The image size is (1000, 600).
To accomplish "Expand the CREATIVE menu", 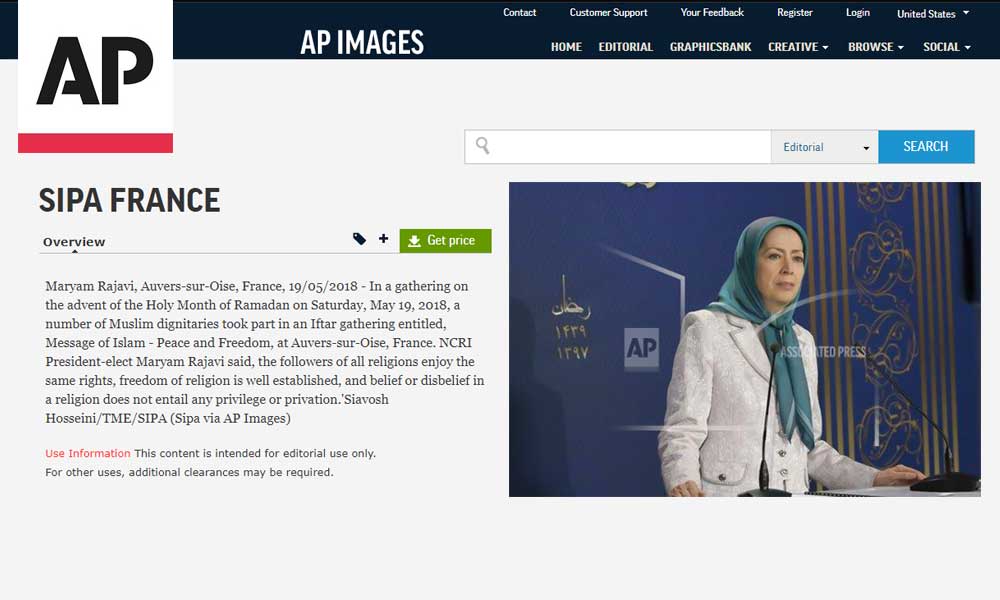I will pyautogui.click(x=798, y=47).
